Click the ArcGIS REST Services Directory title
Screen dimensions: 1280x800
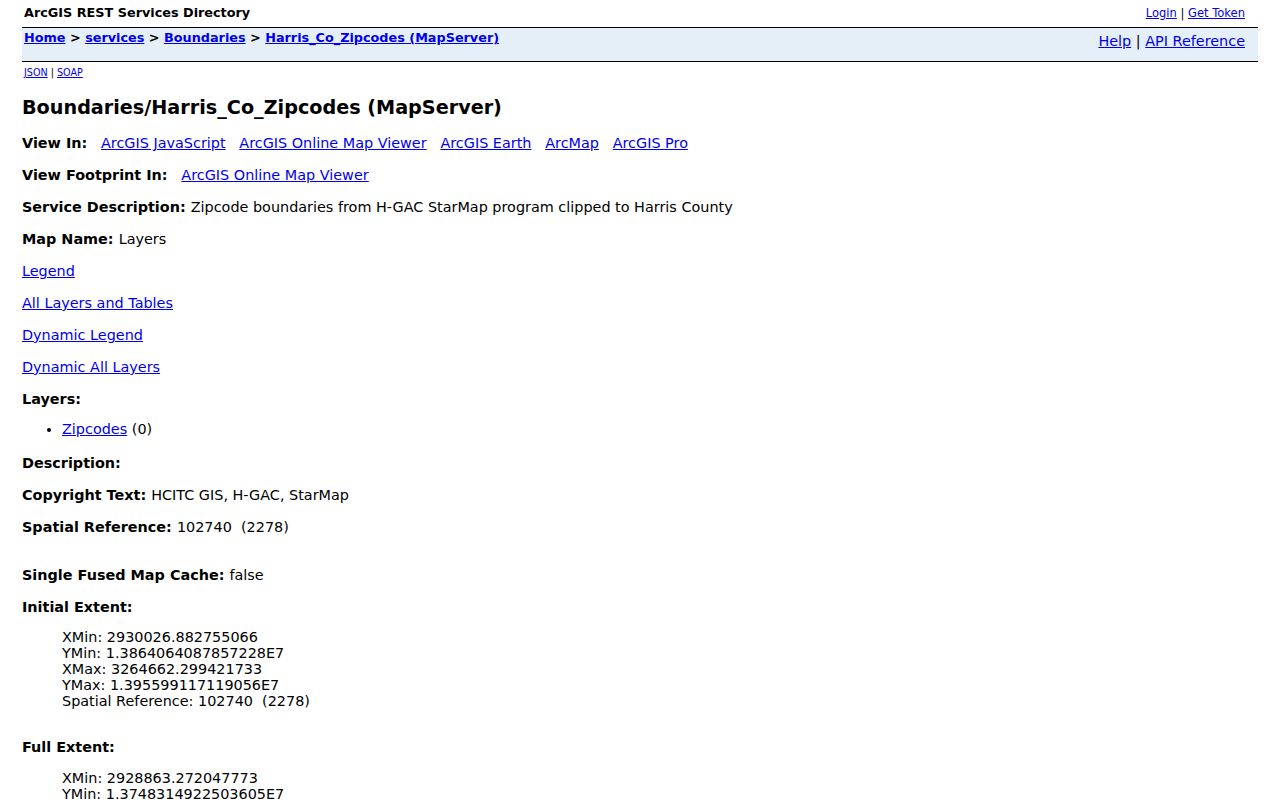[137, 13]
